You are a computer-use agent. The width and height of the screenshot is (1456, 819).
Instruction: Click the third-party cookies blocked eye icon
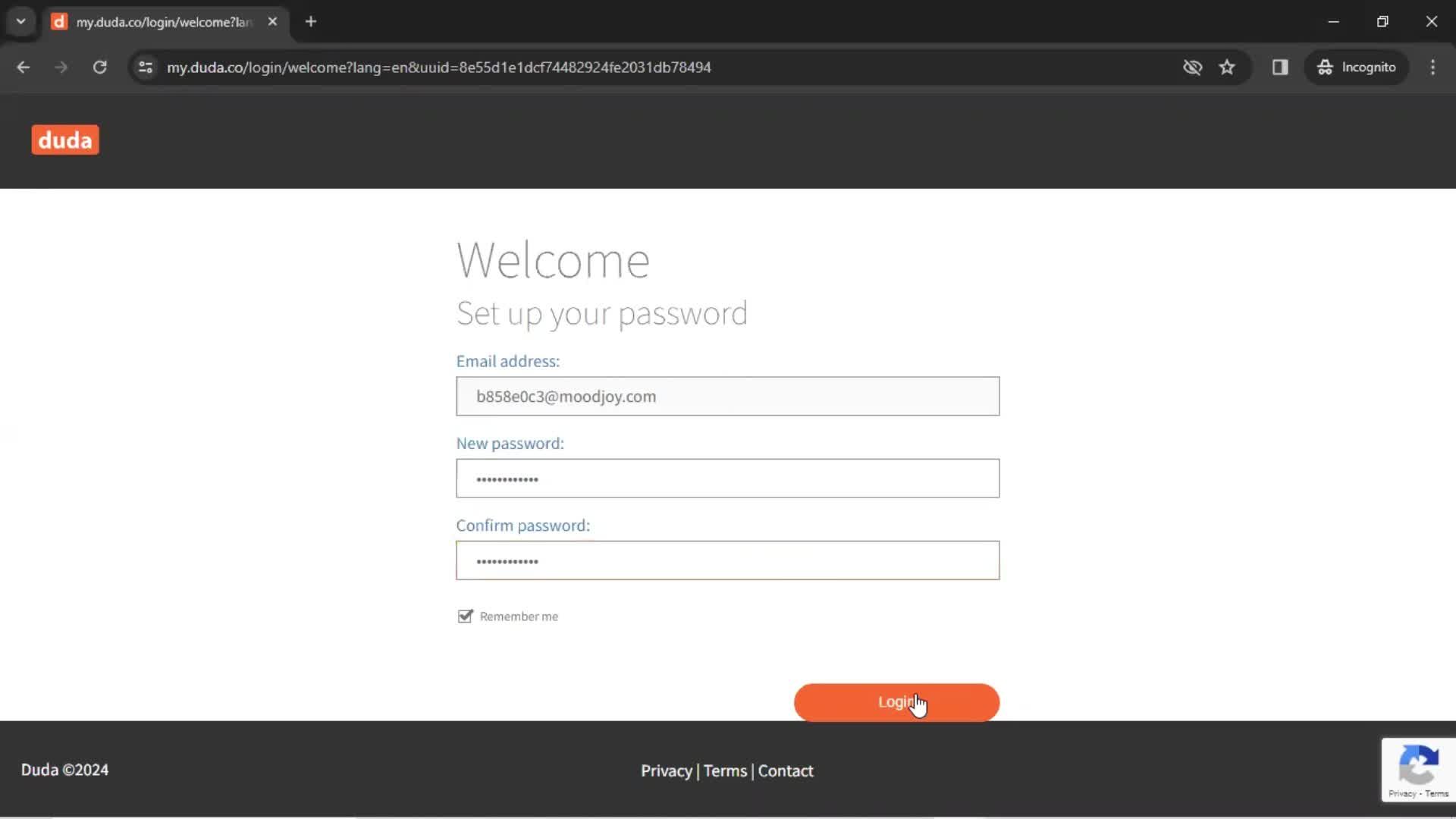click(1192, 67)
